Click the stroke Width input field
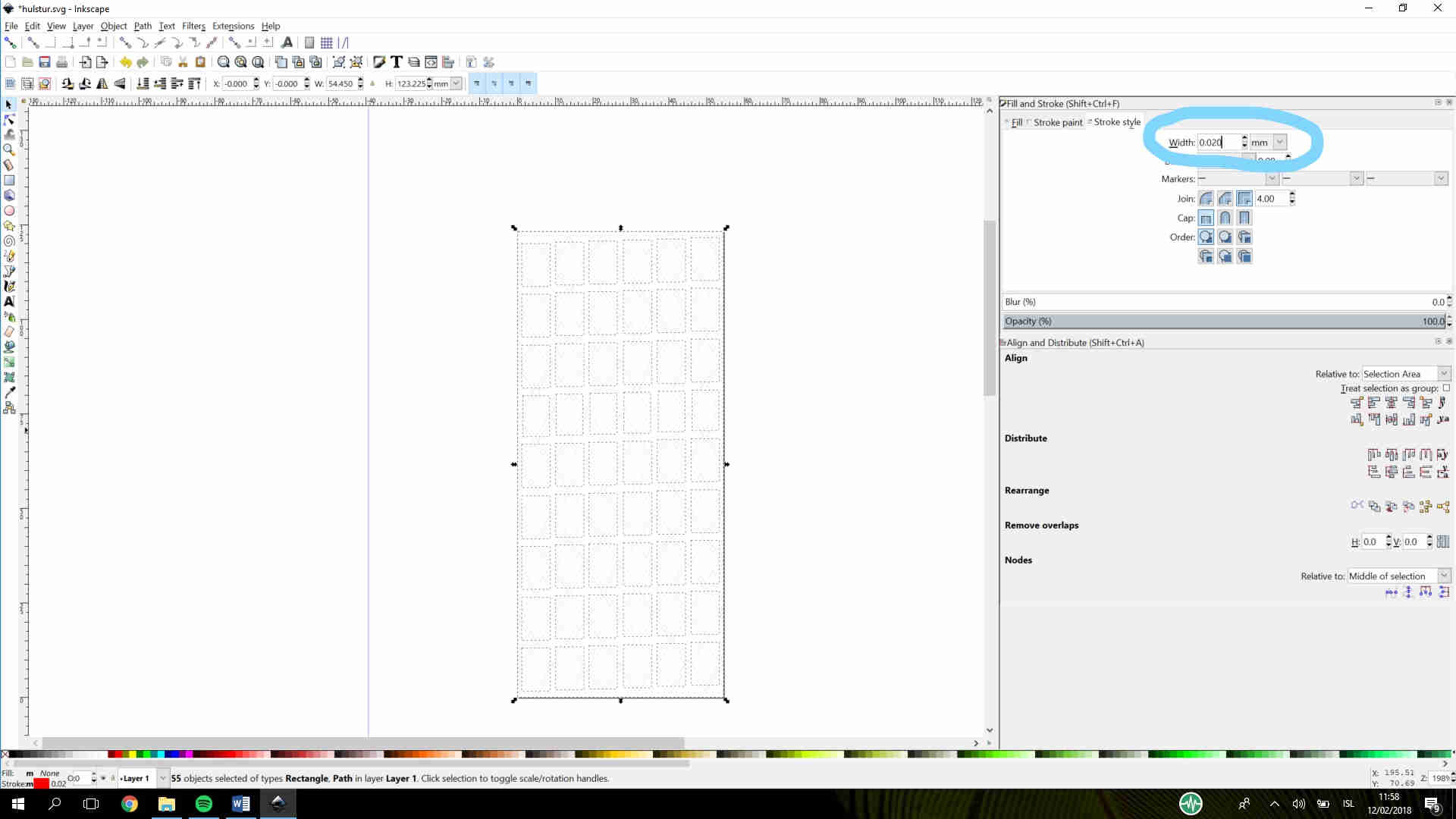Screen dimensions: 1456x819 point(1218,142)
